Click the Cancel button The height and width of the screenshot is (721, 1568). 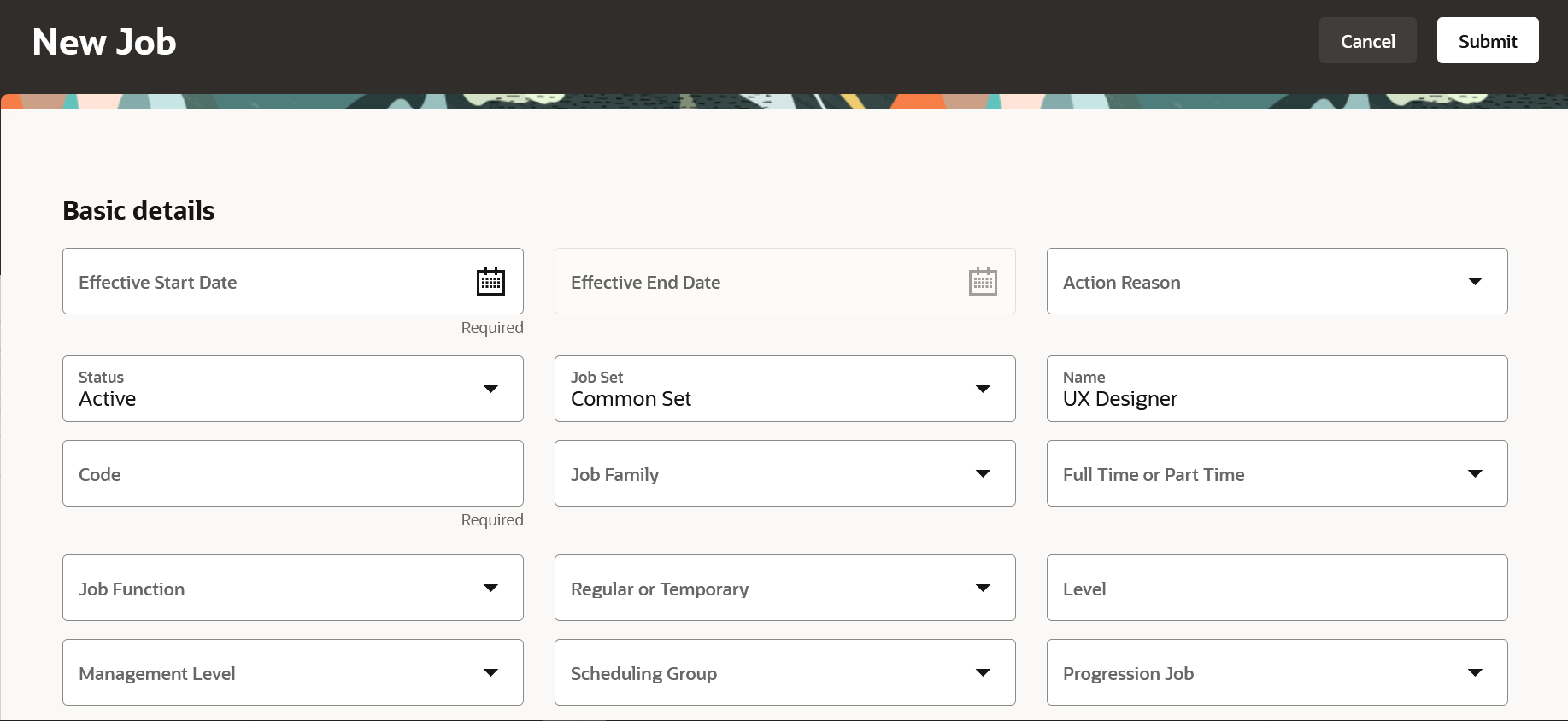[1367, 40]
